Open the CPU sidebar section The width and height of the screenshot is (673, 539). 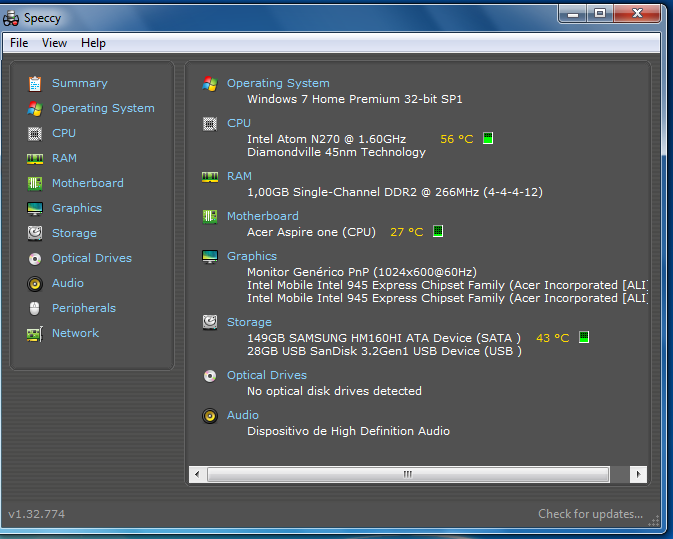tap(64, 133)
